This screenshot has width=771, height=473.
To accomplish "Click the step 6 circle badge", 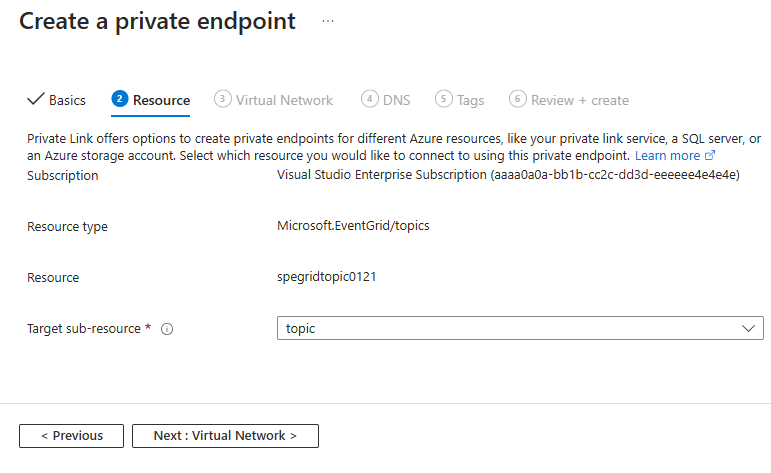I will [x=518, y=99].
